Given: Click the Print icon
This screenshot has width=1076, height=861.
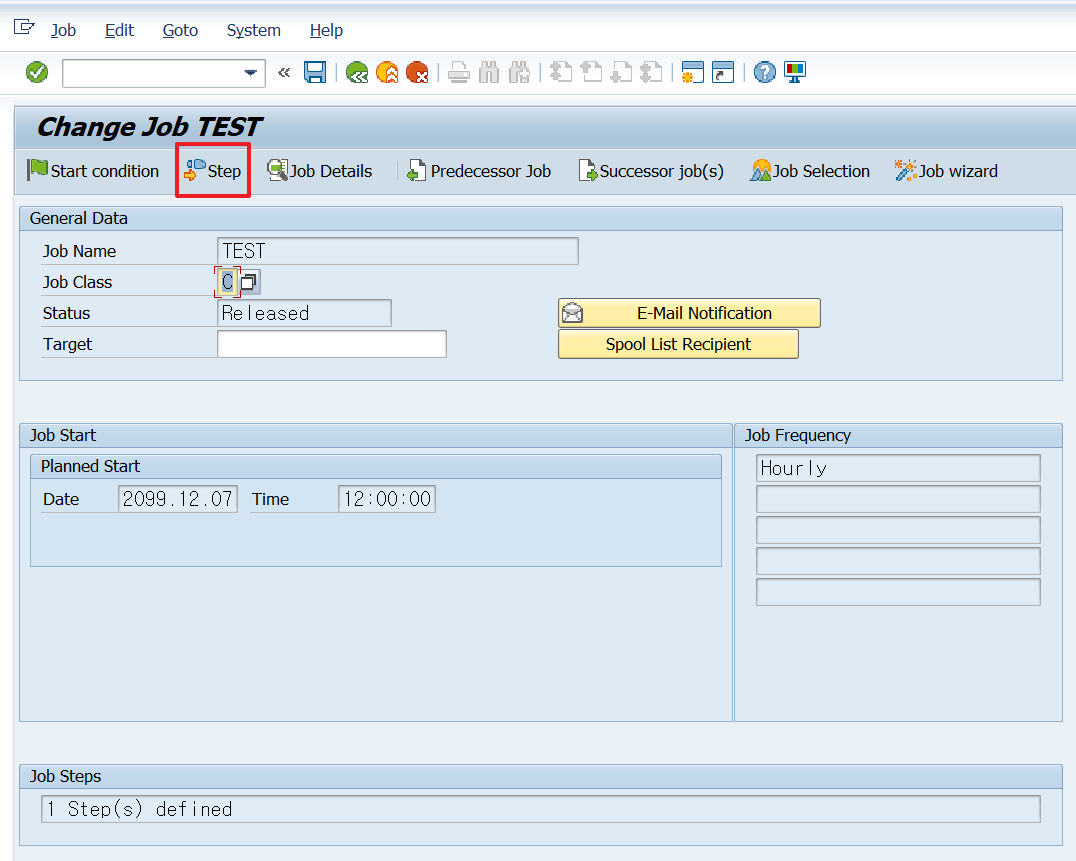Looking at the screenshot, I should click(459, 72).
